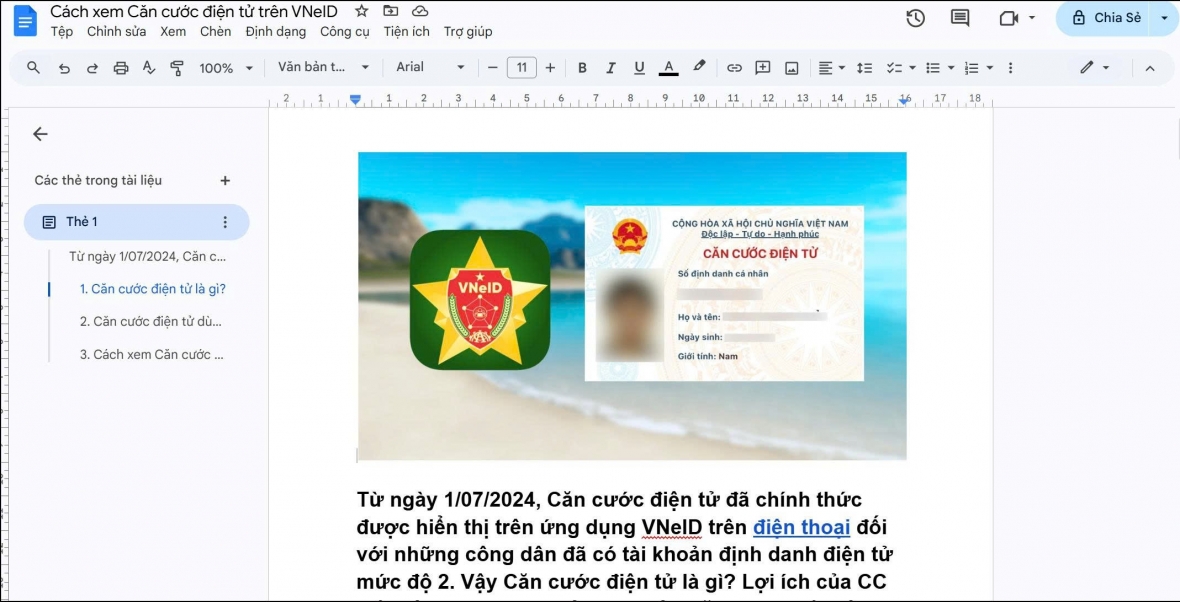Open the Xem menu
The image size is (1180, 602).
[173, 32]
